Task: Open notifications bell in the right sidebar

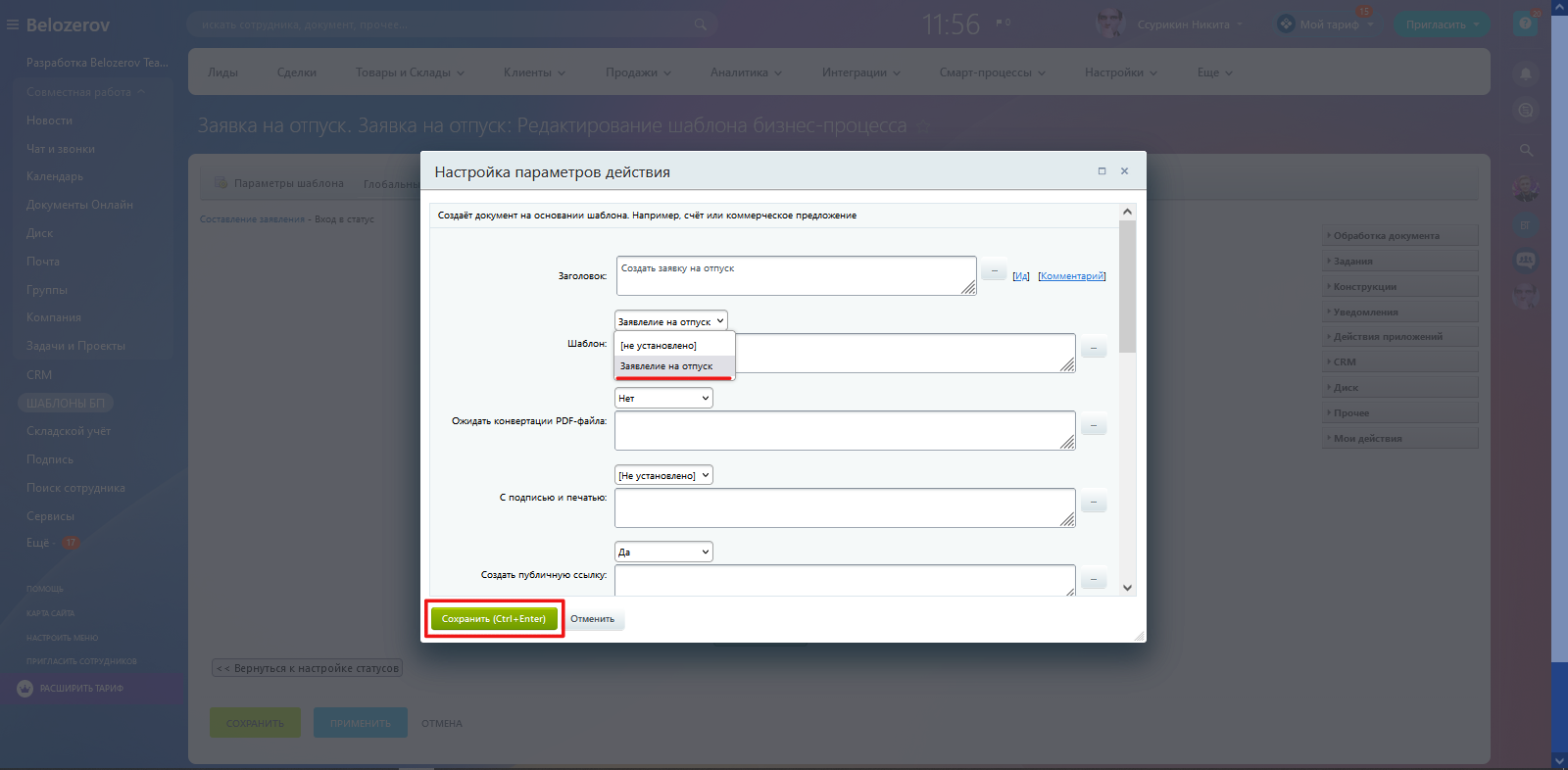Action: [x=1526, y=73]
